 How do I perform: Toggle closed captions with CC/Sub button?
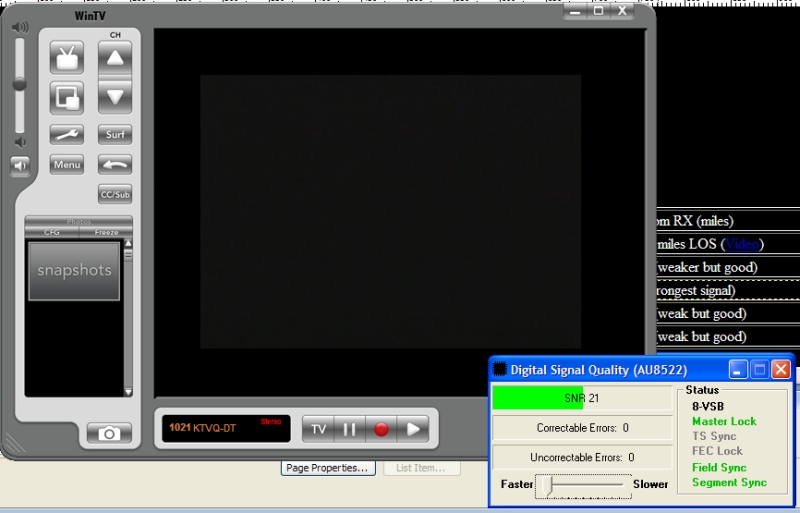pos(115,194)
